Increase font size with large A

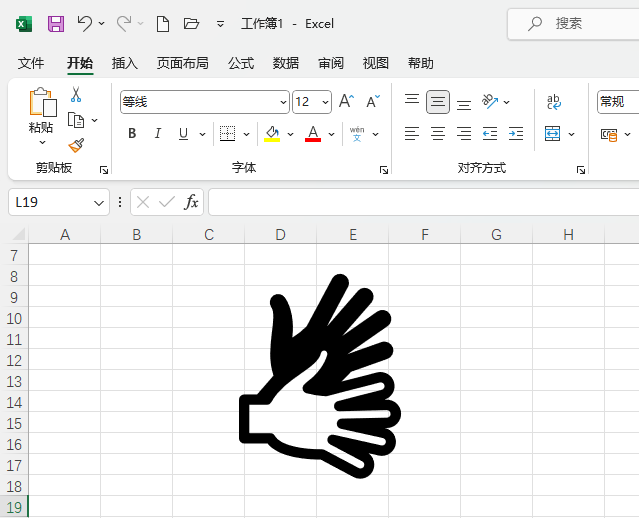346,101
